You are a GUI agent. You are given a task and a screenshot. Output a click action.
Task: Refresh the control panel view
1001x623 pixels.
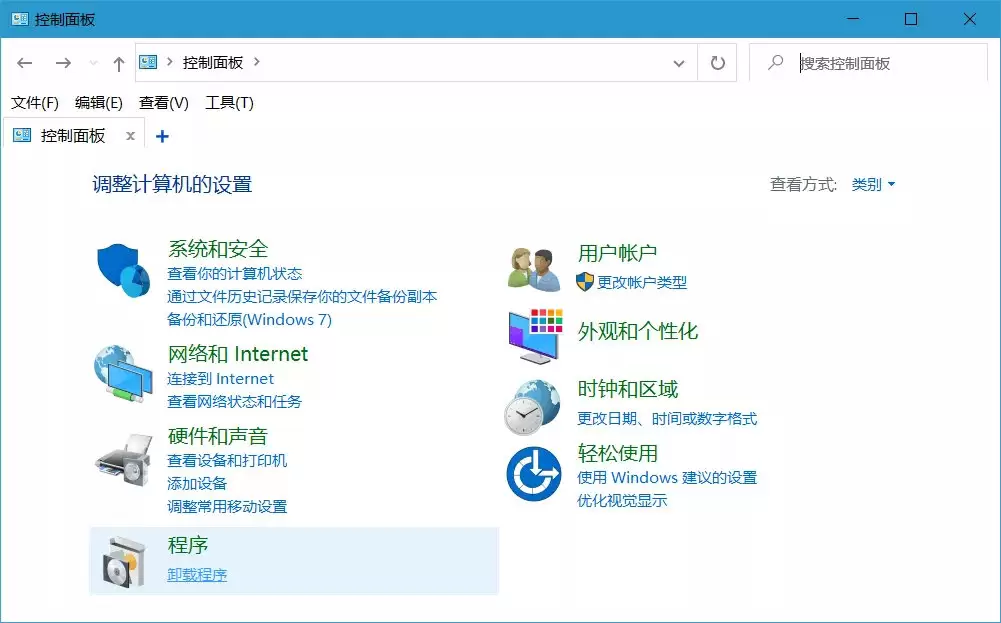tap(718, 63)
